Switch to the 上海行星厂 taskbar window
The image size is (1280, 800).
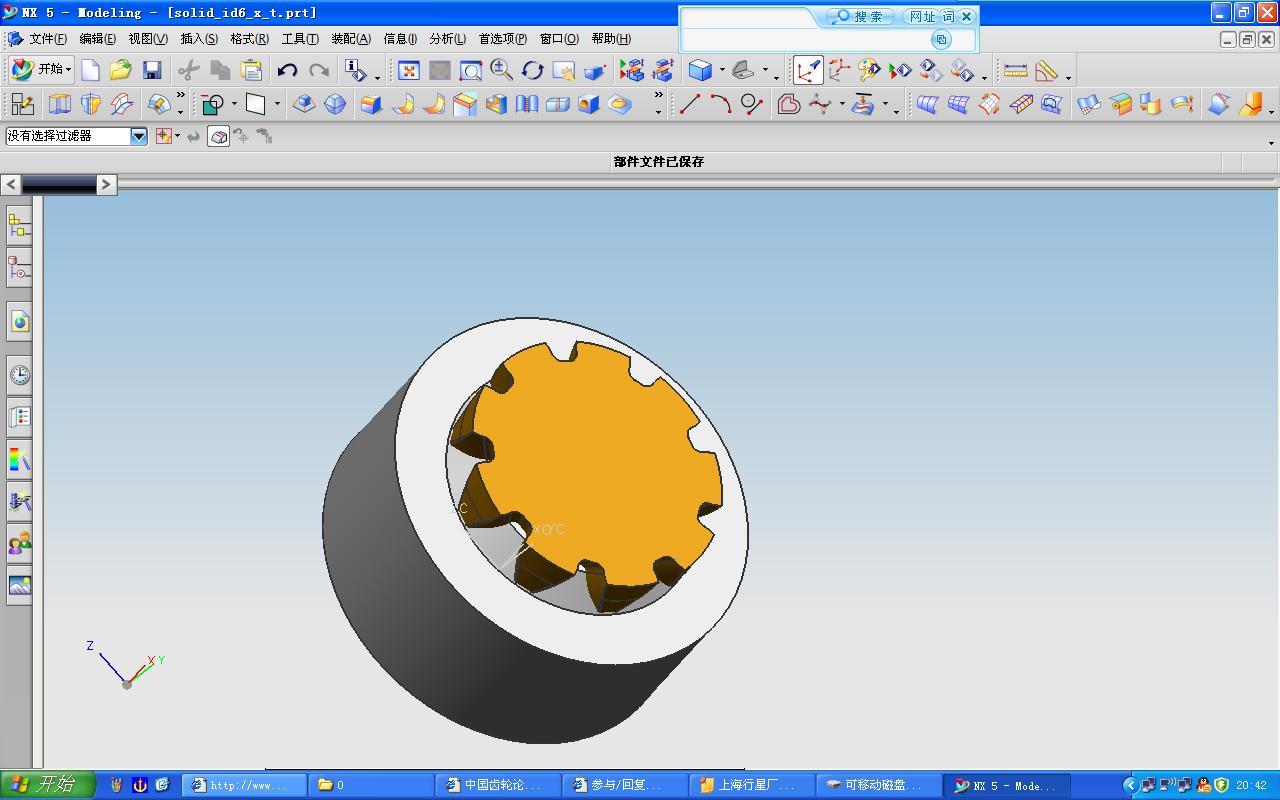tap(751, 785)
